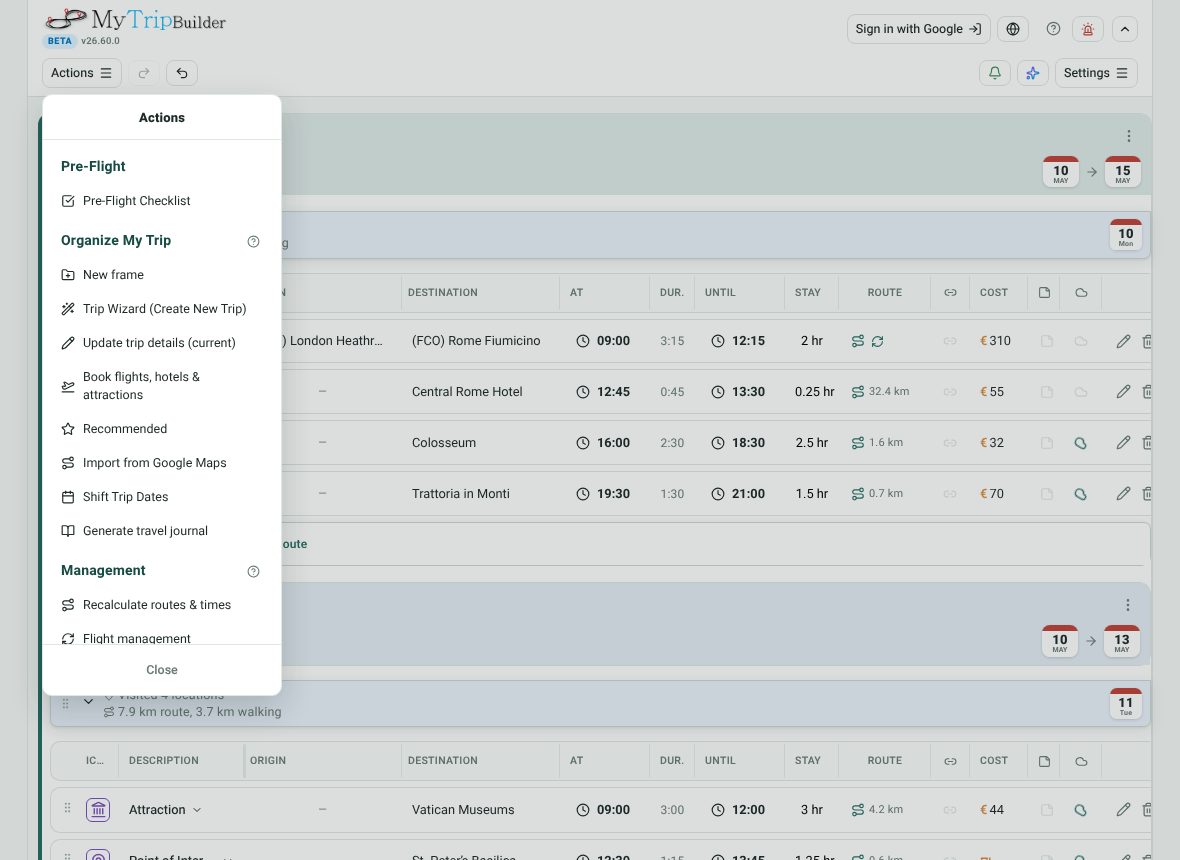Click the link icon in Fiumicino row
Screen dimensions: 1180x860
[x=950, y=342]
